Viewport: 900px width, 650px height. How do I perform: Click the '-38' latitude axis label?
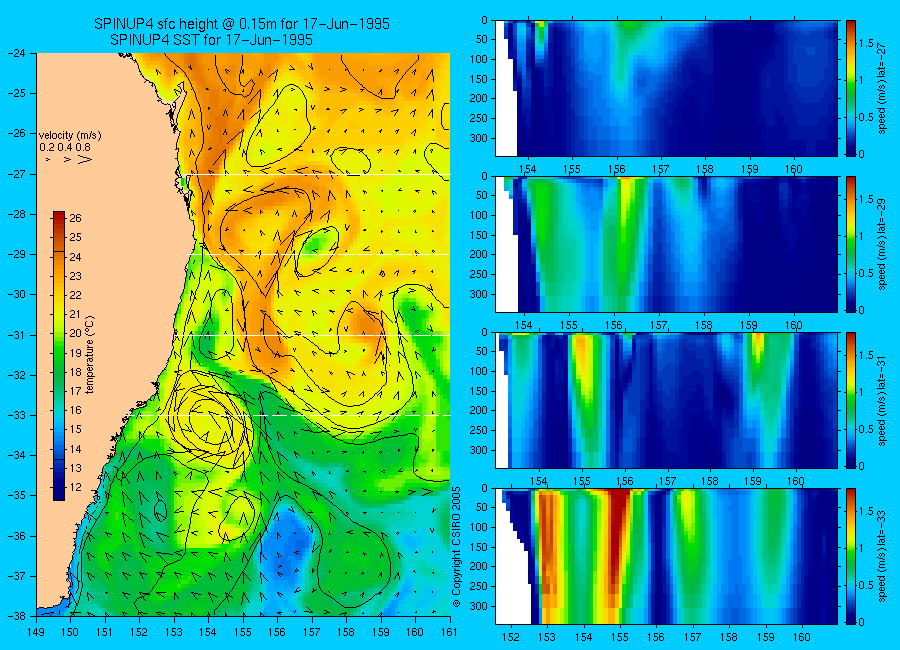point(15,616)
